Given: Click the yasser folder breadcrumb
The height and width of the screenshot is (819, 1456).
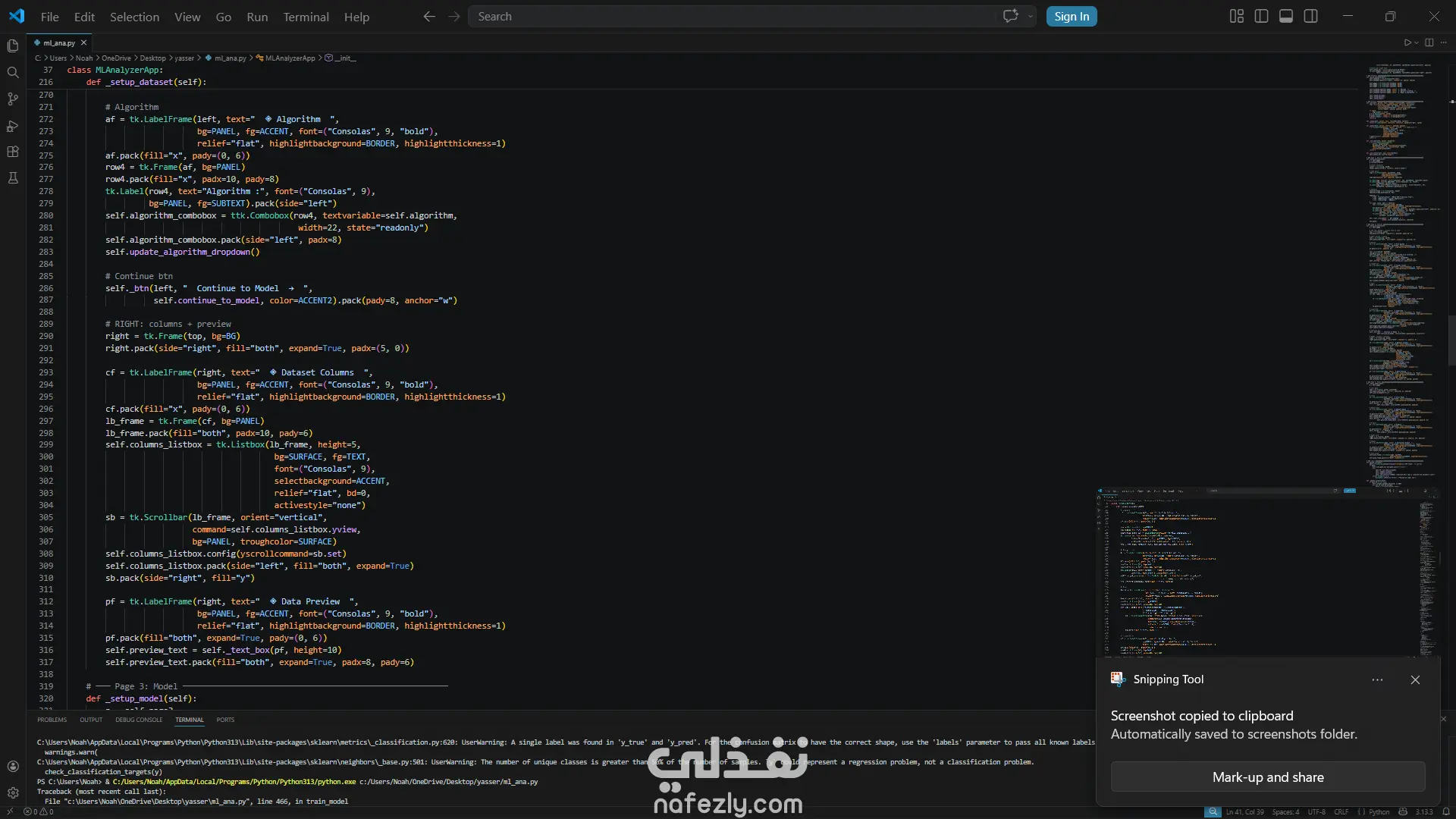Looking at the screenshot, I should pos(184,58).
